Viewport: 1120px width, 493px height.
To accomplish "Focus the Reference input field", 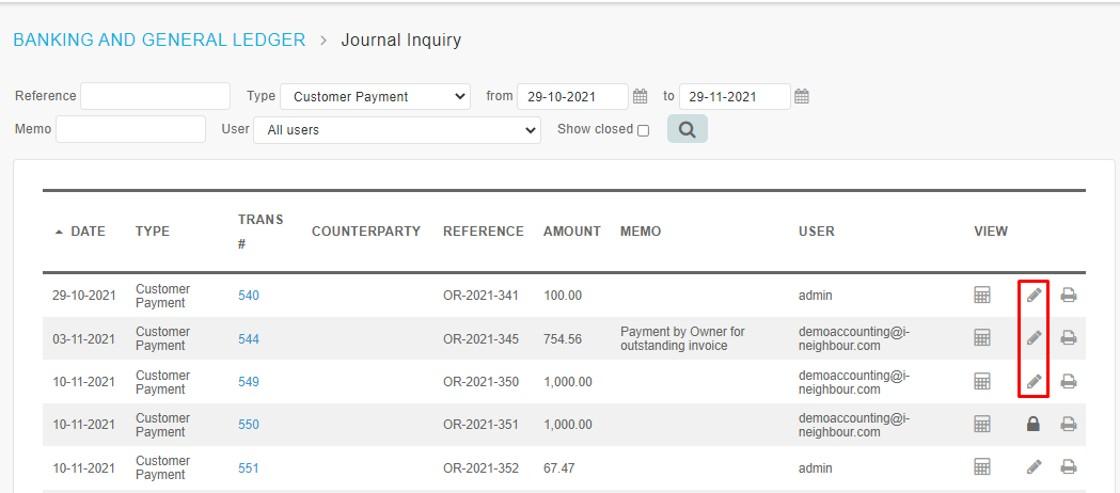I will point(155,96).
